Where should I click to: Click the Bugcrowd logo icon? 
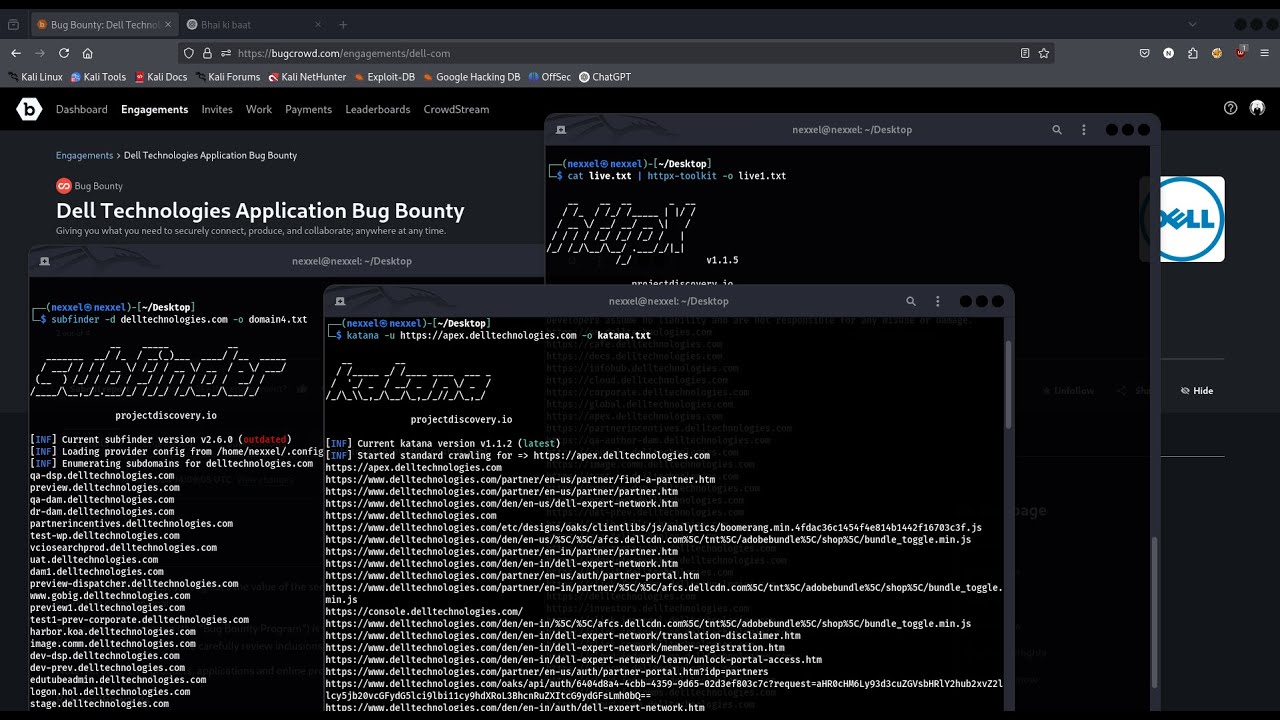tap(29, 109)
